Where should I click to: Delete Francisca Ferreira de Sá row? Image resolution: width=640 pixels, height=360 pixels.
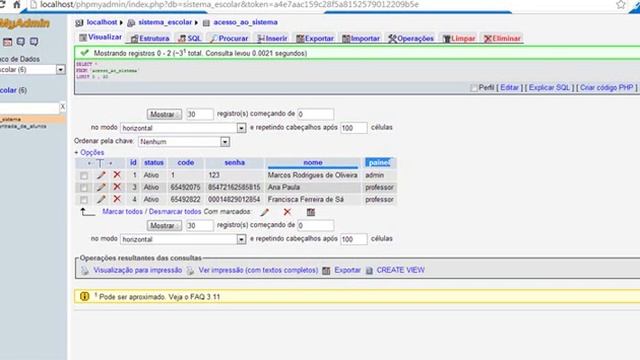[117, 199]
